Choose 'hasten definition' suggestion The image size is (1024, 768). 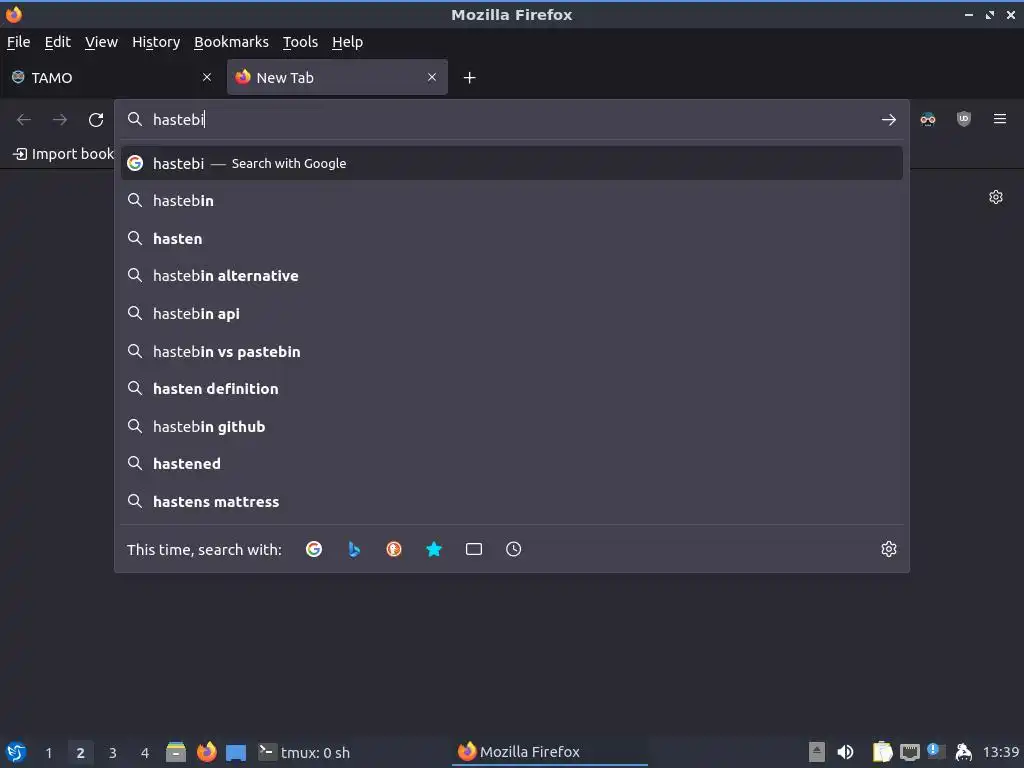(x=511, y=389)
